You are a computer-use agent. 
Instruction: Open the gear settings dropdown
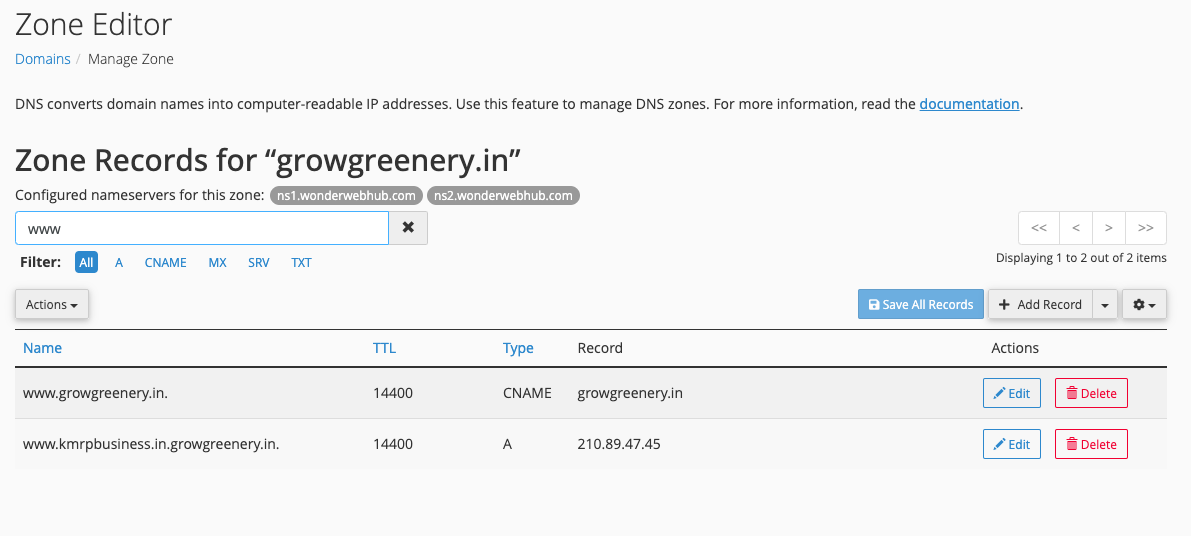point(1145,305)
